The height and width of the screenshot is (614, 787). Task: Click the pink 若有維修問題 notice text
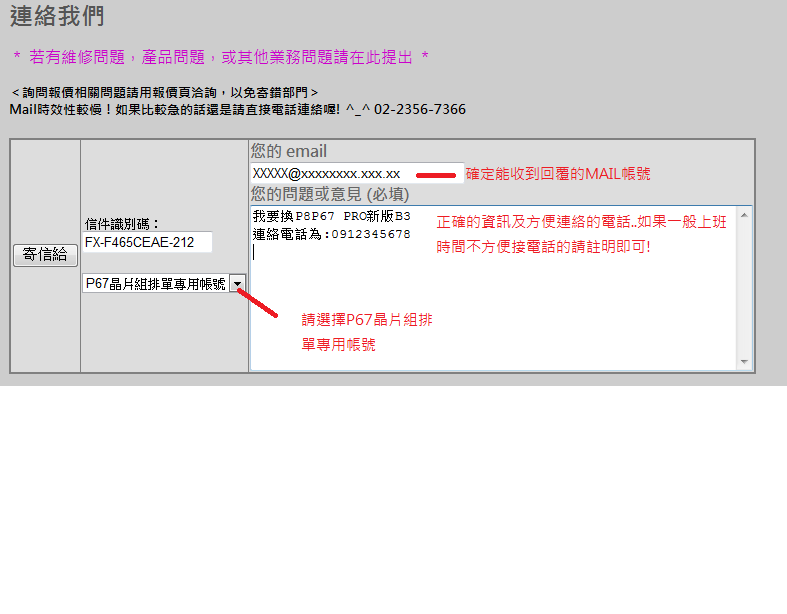point(221,57)
